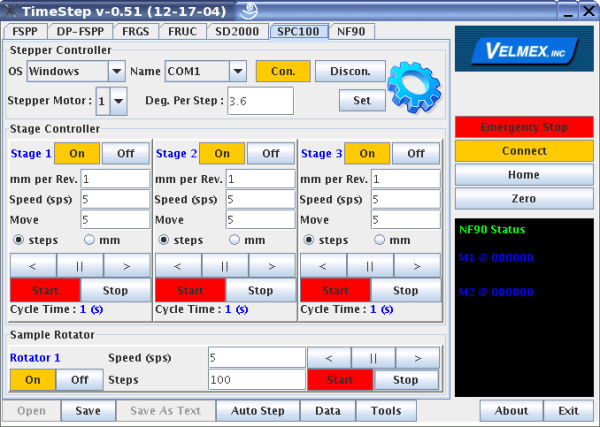The image size is (600, 427).
Task: Open the Stepper Motor number dropdown
Action: point(119,101)
